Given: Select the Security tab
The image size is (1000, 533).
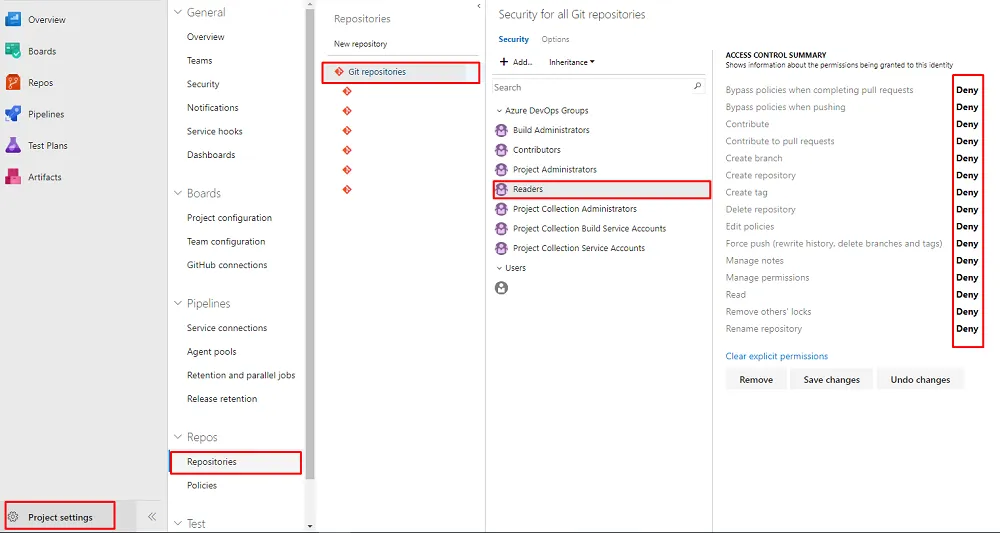Looking at the screenshot, I should click(x=513, y=39).
